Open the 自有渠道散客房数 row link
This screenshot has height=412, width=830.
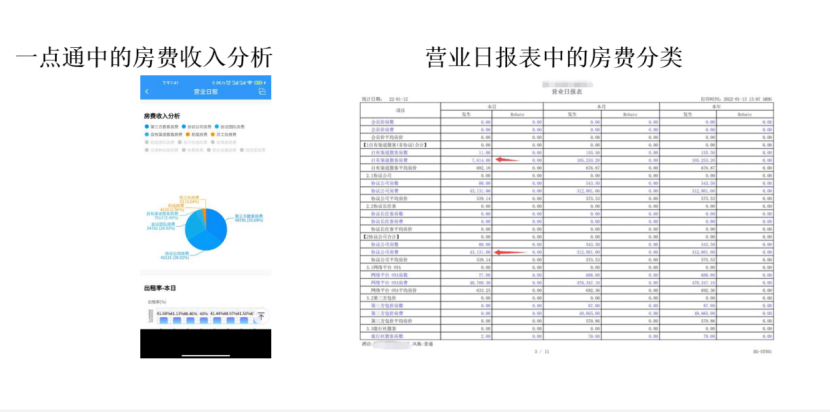pyautogui.click(x=389, y=152)
